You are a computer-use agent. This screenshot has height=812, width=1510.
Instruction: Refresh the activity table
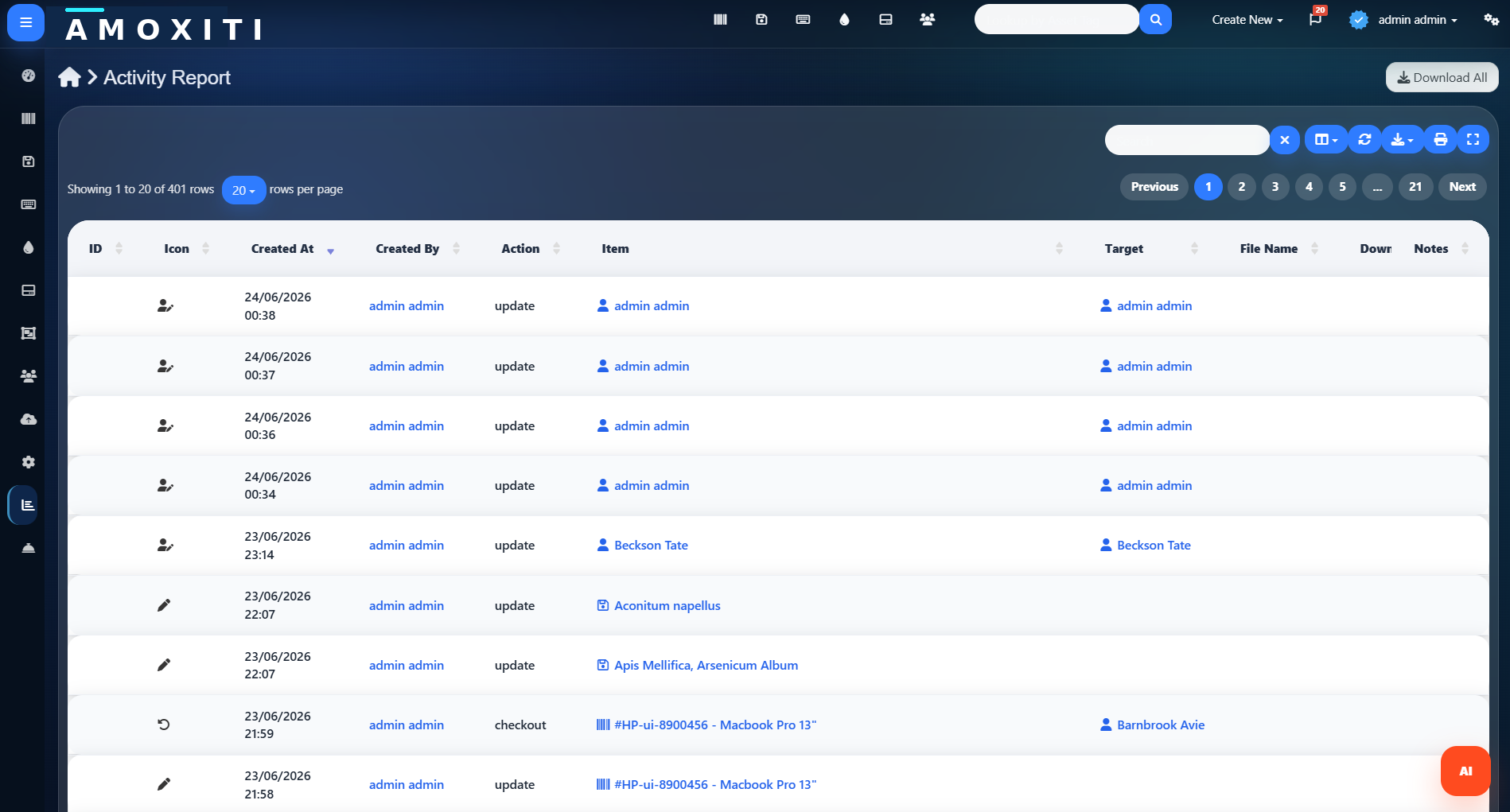tap(1364, 140)
